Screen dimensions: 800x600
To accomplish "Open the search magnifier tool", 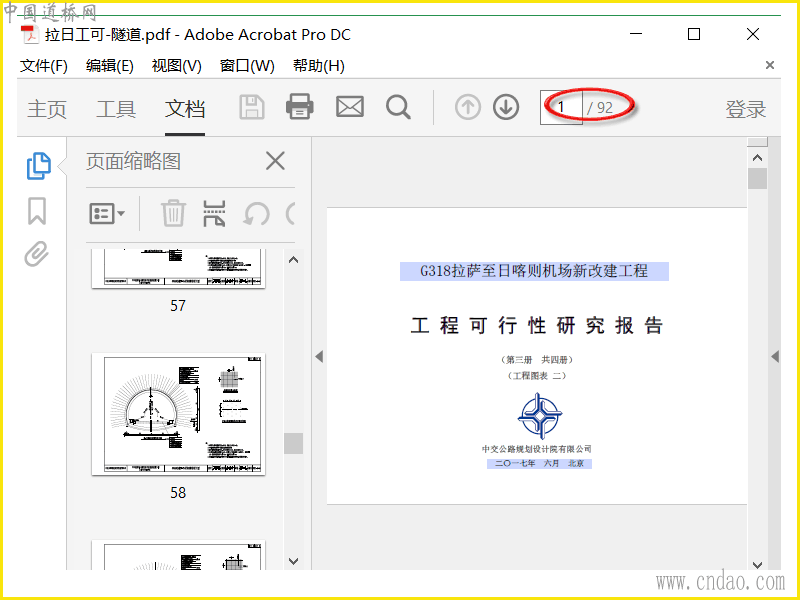I will pos(398,107).
